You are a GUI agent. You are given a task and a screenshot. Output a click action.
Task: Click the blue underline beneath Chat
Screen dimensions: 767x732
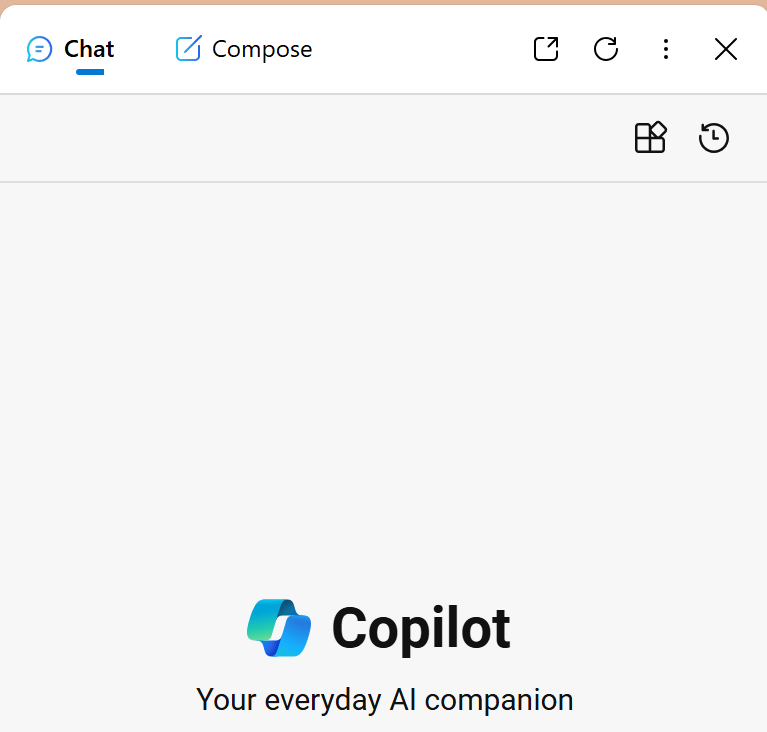[90, 72]
